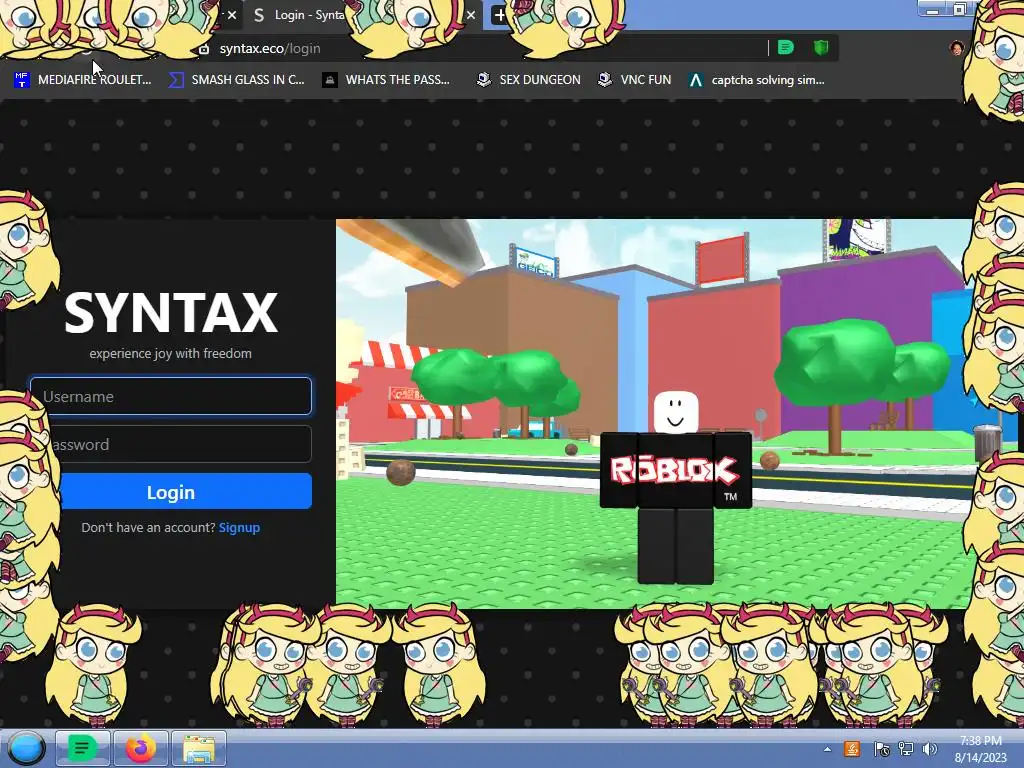Open the green chat app in taskbar
The height and width of the screenshot is (768, 1024).
coord(82,748)
